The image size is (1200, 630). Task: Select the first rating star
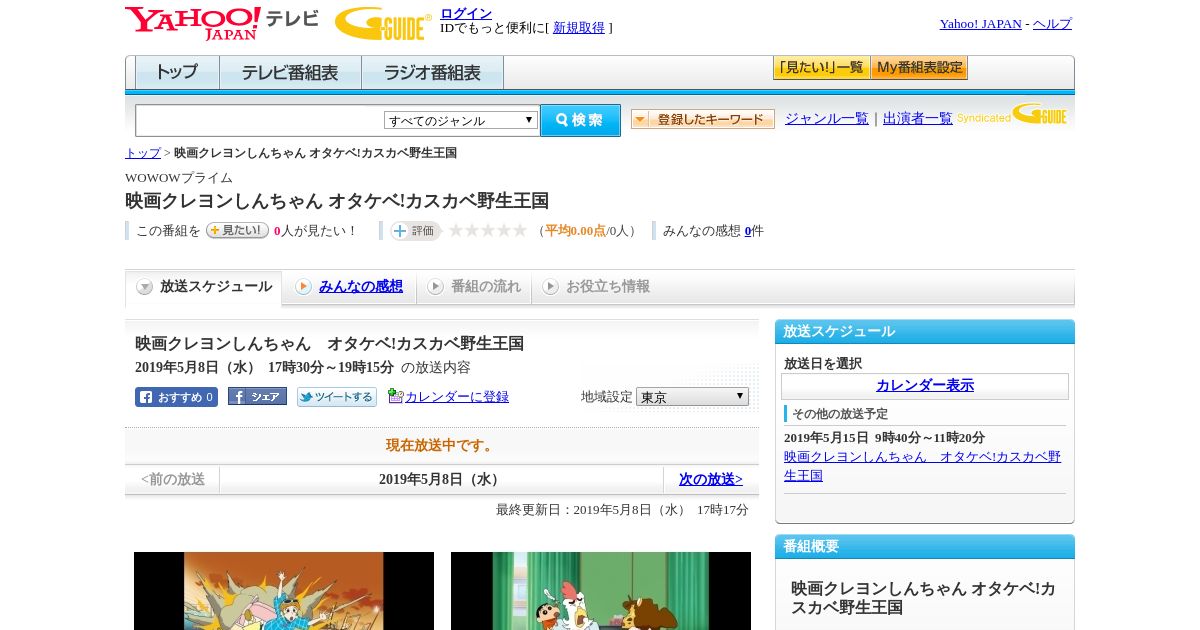(x=456, y=230)
